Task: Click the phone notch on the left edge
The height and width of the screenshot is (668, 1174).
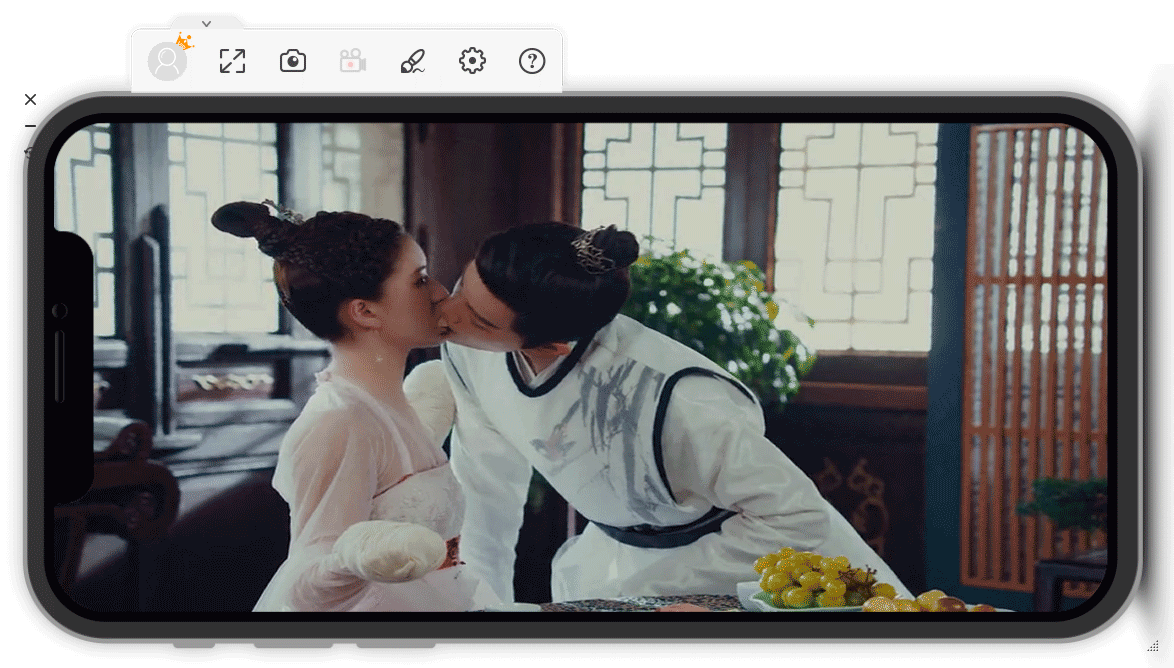Action: (x=70, y=366)
